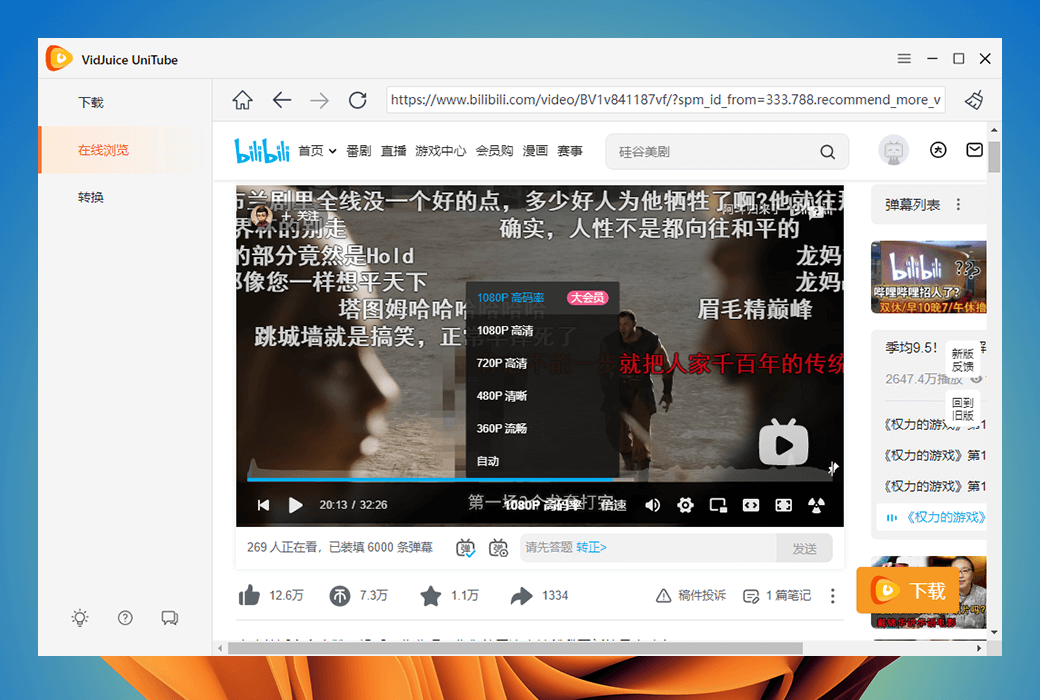Reload the page with refresh icon
Image resolution: width=1040 pixels, height=700 pixels.
[358, 100]
